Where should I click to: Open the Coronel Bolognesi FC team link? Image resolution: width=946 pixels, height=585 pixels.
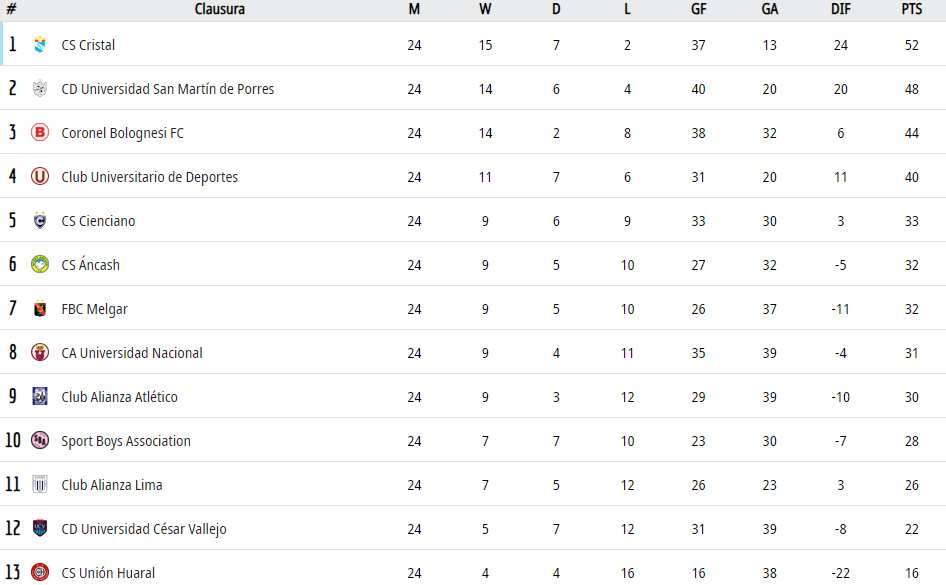(x=122, y=133)
